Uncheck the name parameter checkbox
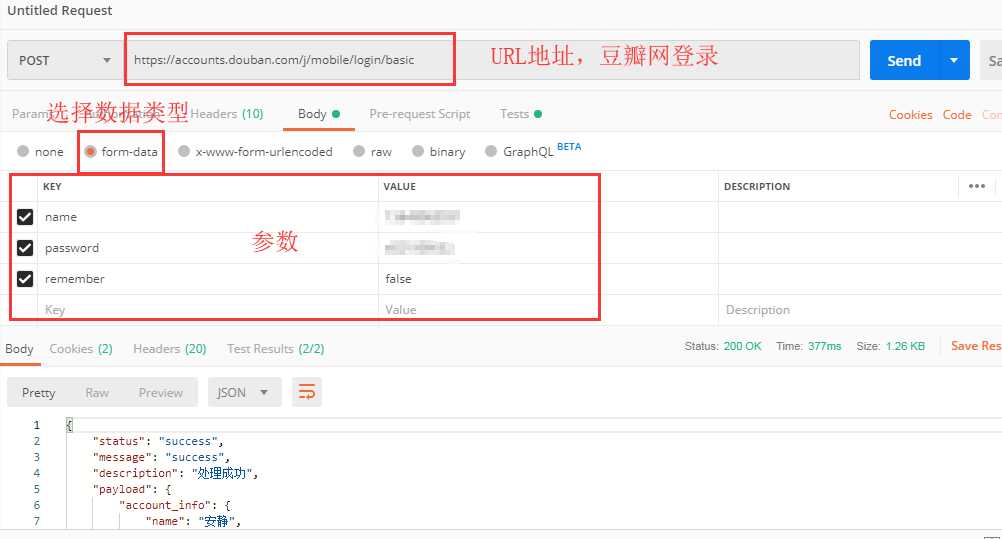Viewport: 1002px width, 539px height. [x=25, y=217]
